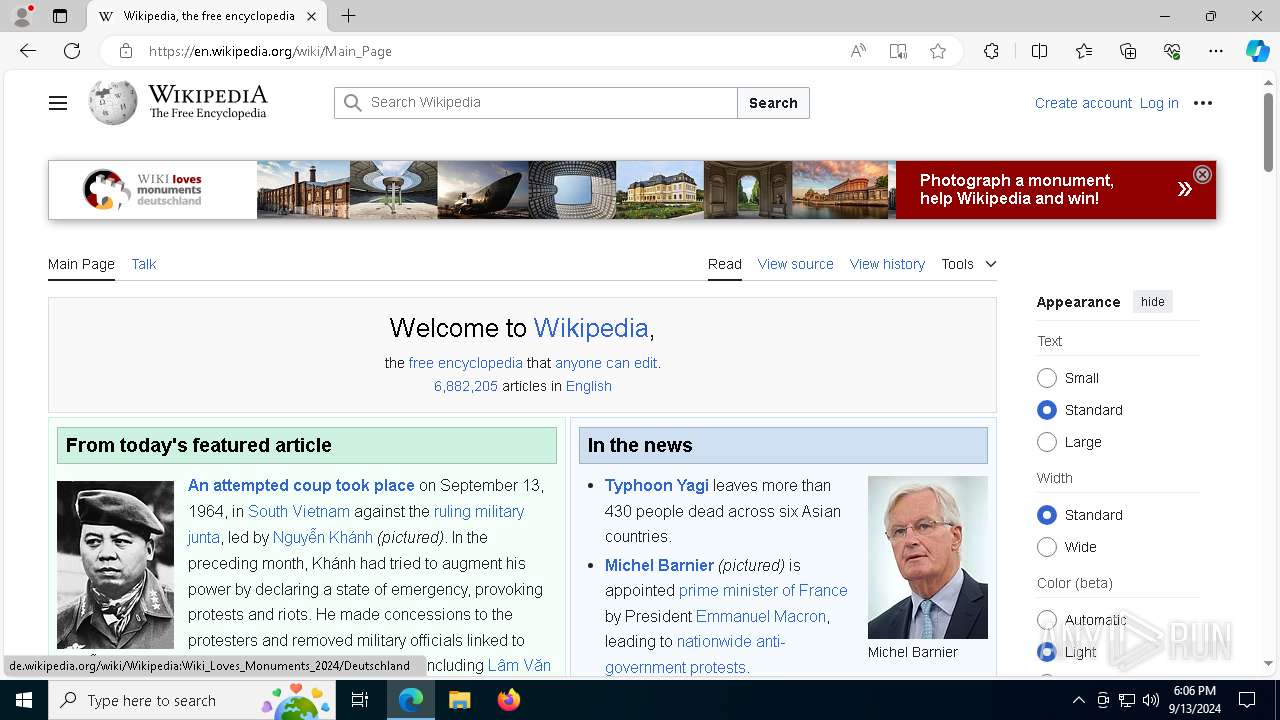Select Light color mode
The image size is (1280, 720).
1047,652
